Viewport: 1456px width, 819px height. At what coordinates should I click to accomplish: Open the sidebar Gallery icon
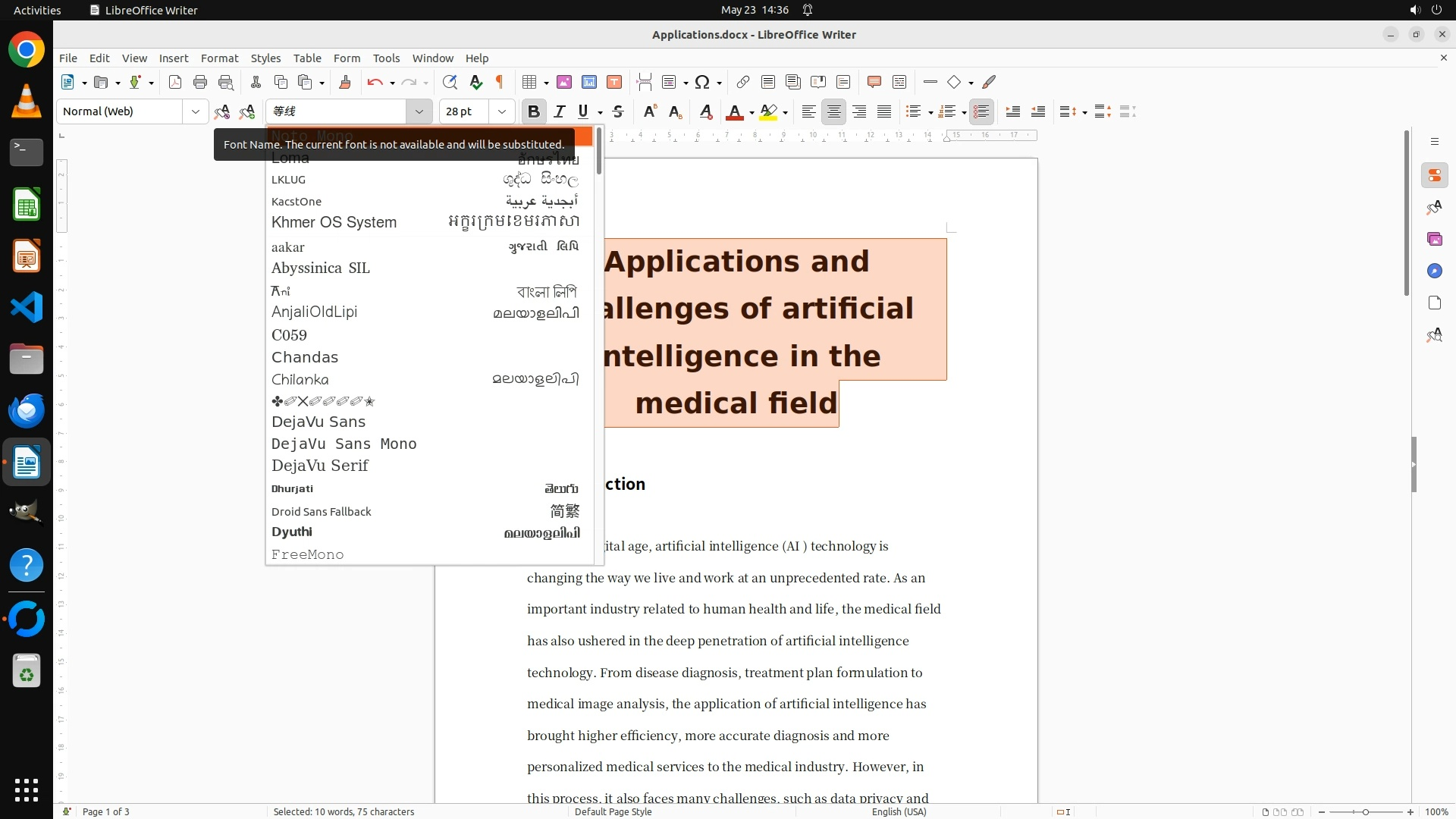(x=1434, y=239)
